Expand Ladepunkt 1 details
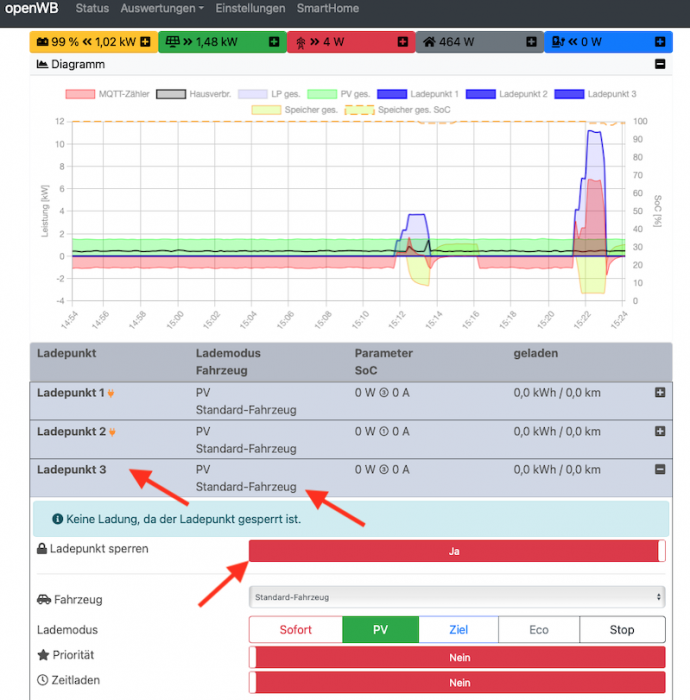The height and width of the screenshot is (700, 690). click(x=659, y=393)
